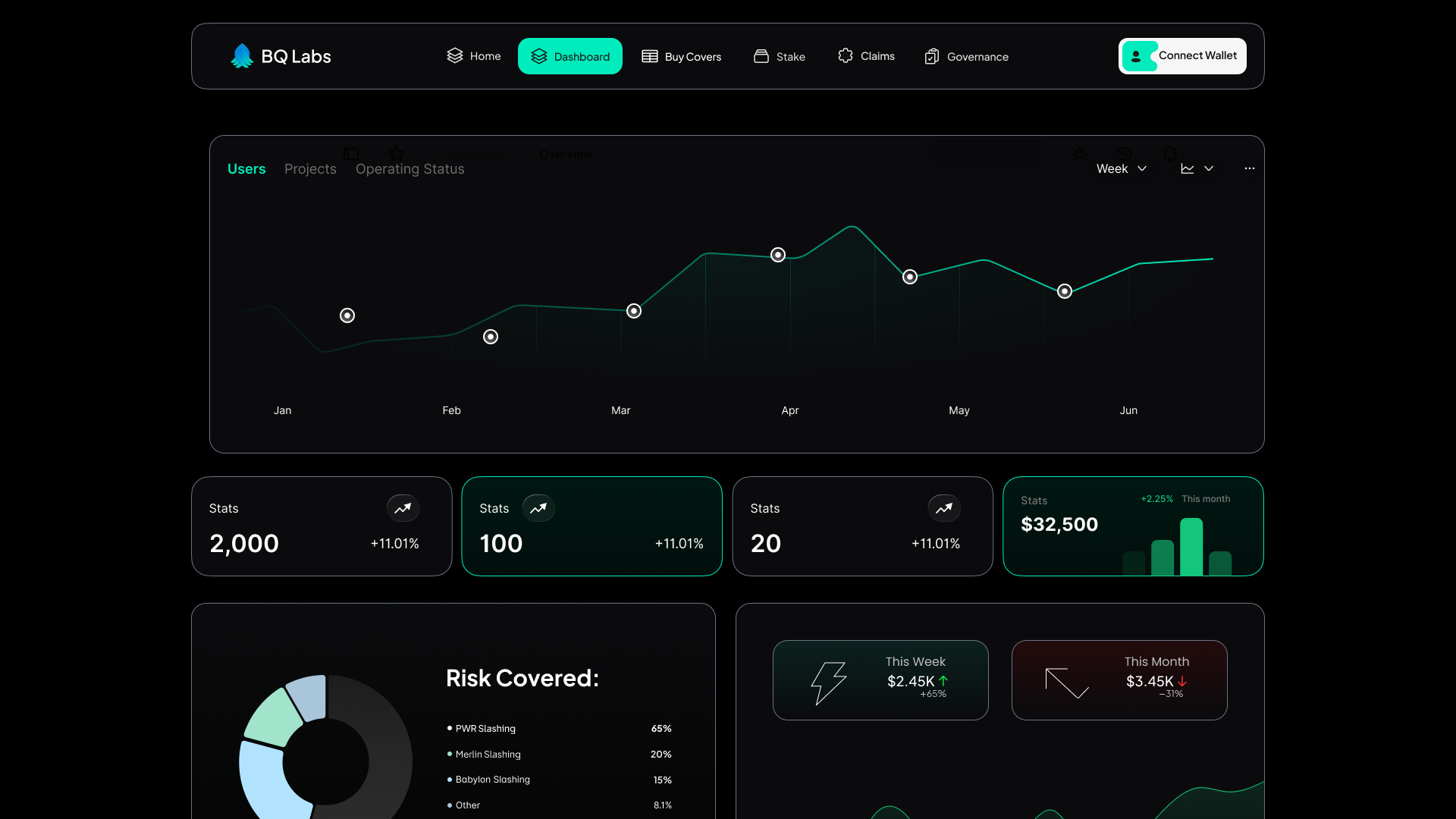Click the Governance clipboard icon
Screen dimensions: 1456x819
pos(932,56)
